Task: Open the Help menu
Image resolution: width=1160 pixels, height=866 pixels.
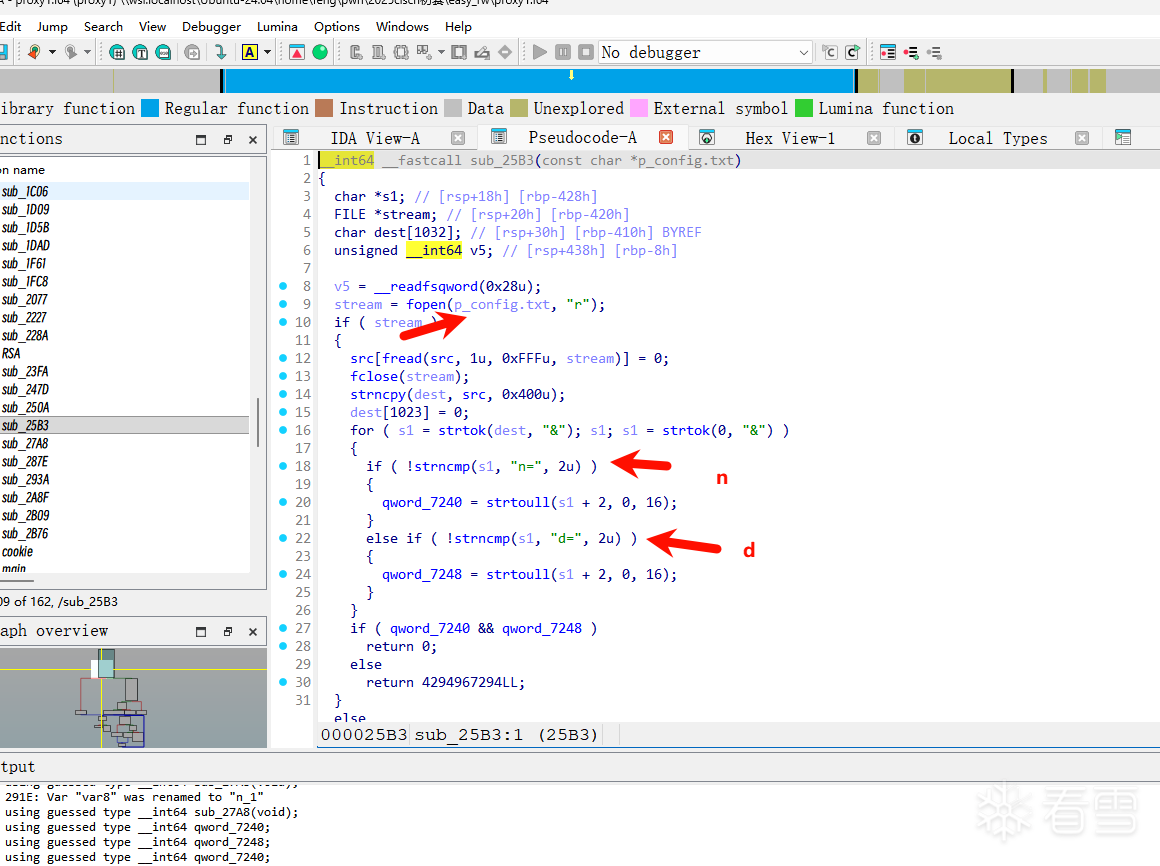Action: click(458, 27)
